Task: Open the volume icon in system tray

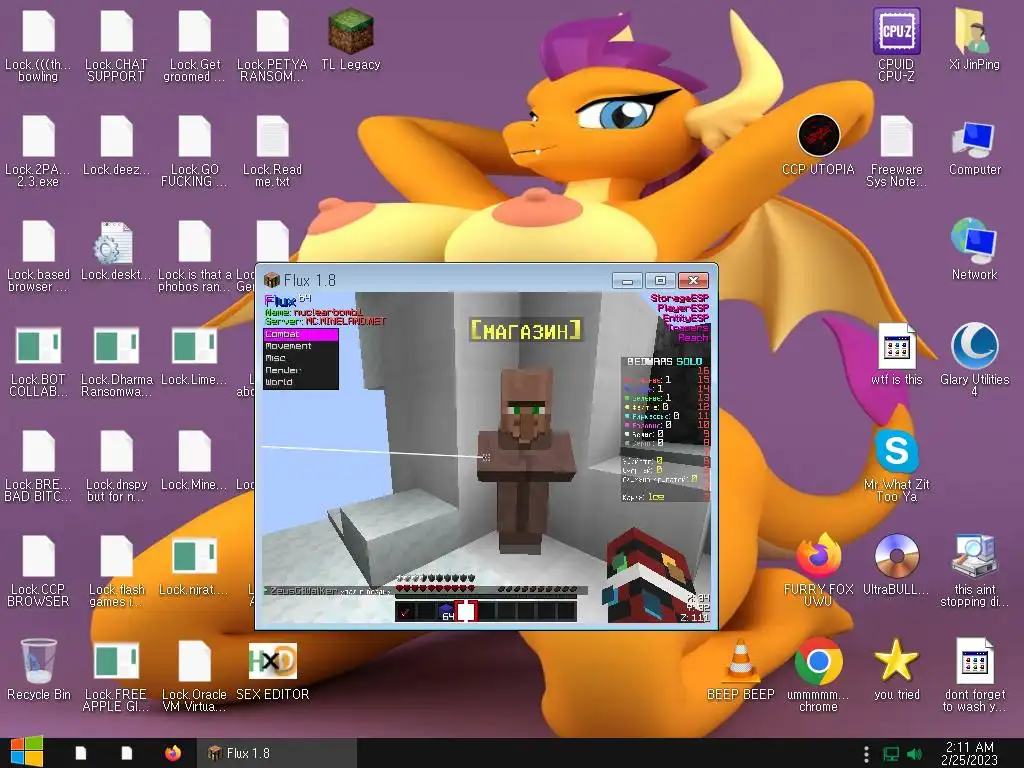Action: coord(915,754)
